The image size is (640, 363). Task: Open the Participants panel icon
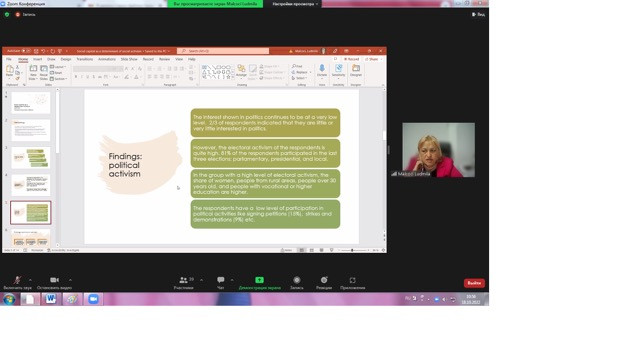tap(183, 280)
